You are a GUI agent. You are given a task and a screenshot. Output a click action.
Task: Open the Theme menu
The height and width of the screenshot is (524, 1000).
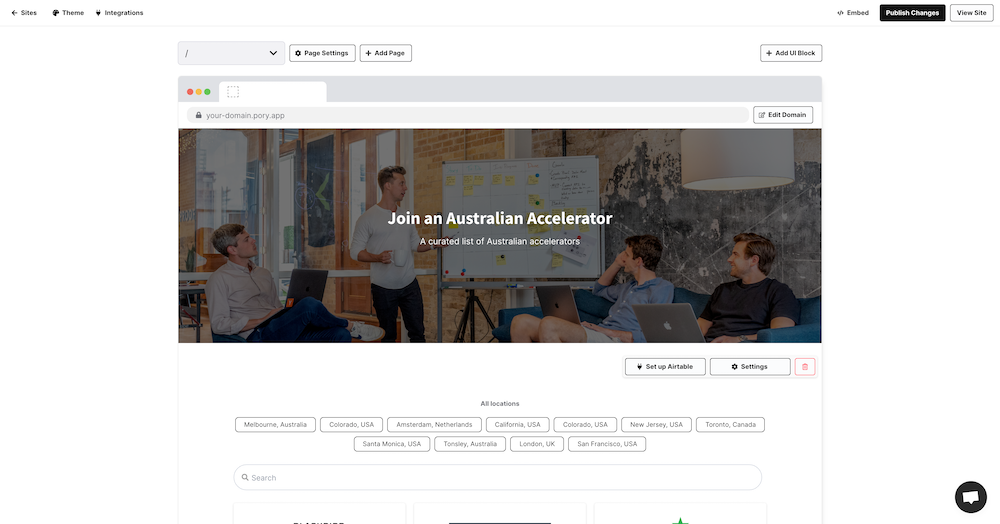click(68, 13)
